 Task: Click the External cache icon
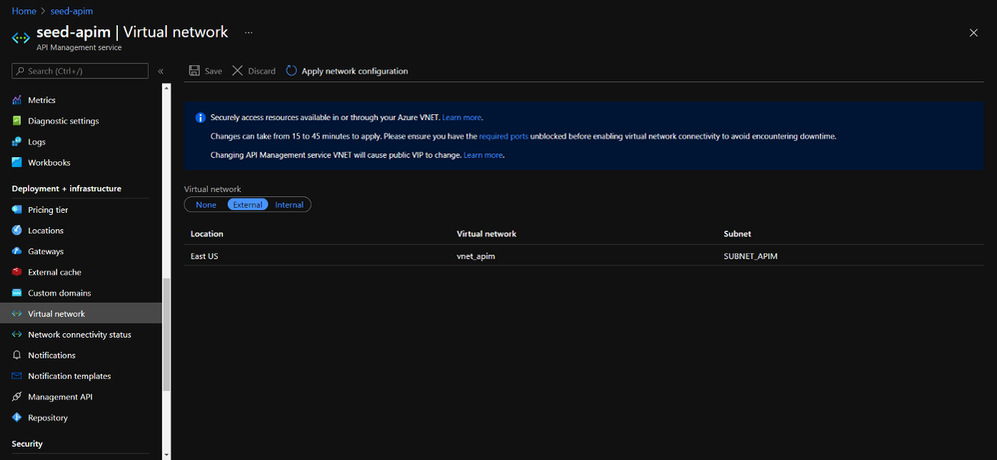click(x=17, y=272)
